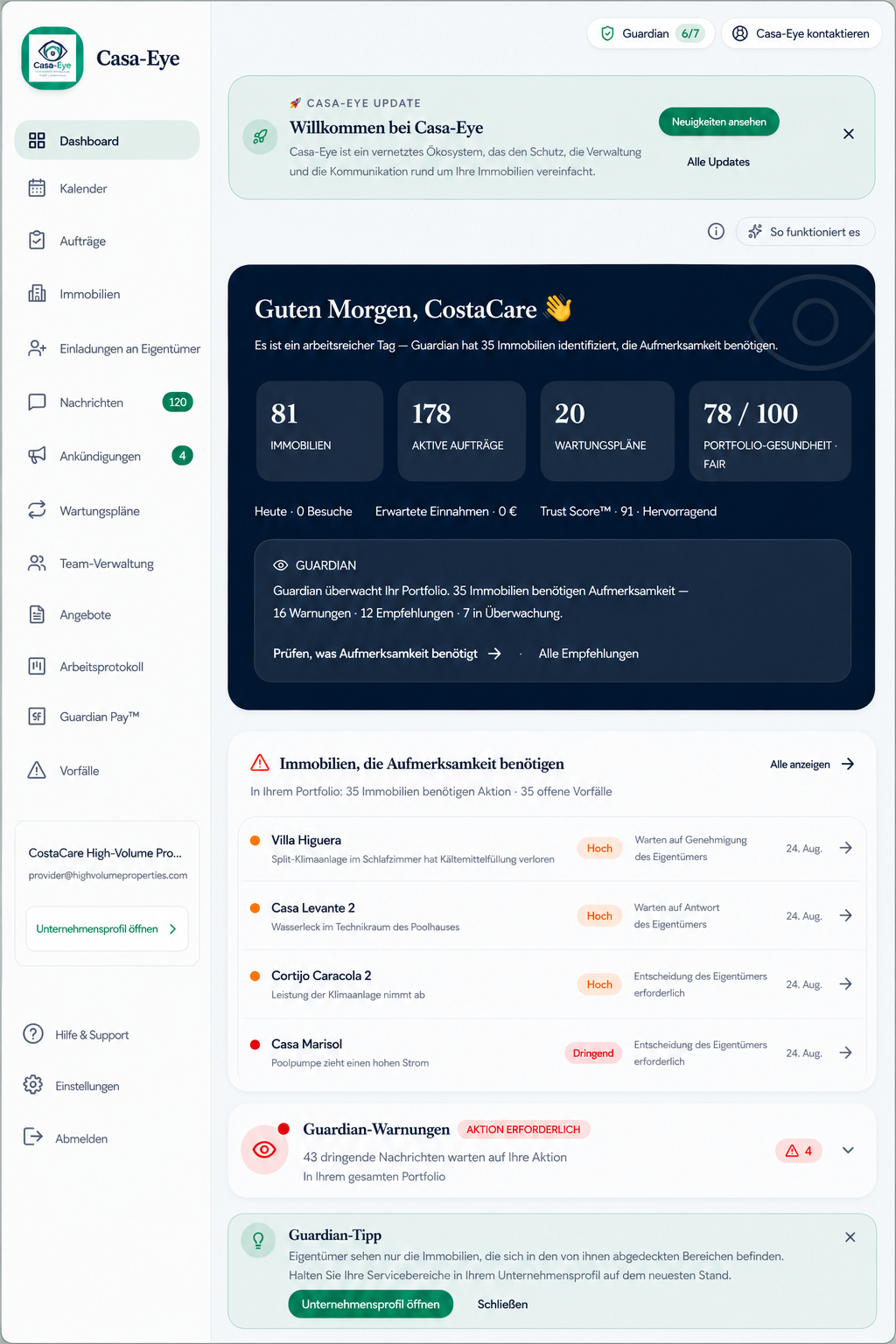Click Neuigkeiten ansehen button
Image resolution: width=896 pixels, height=1344 pixels.
tap(718, 122)
